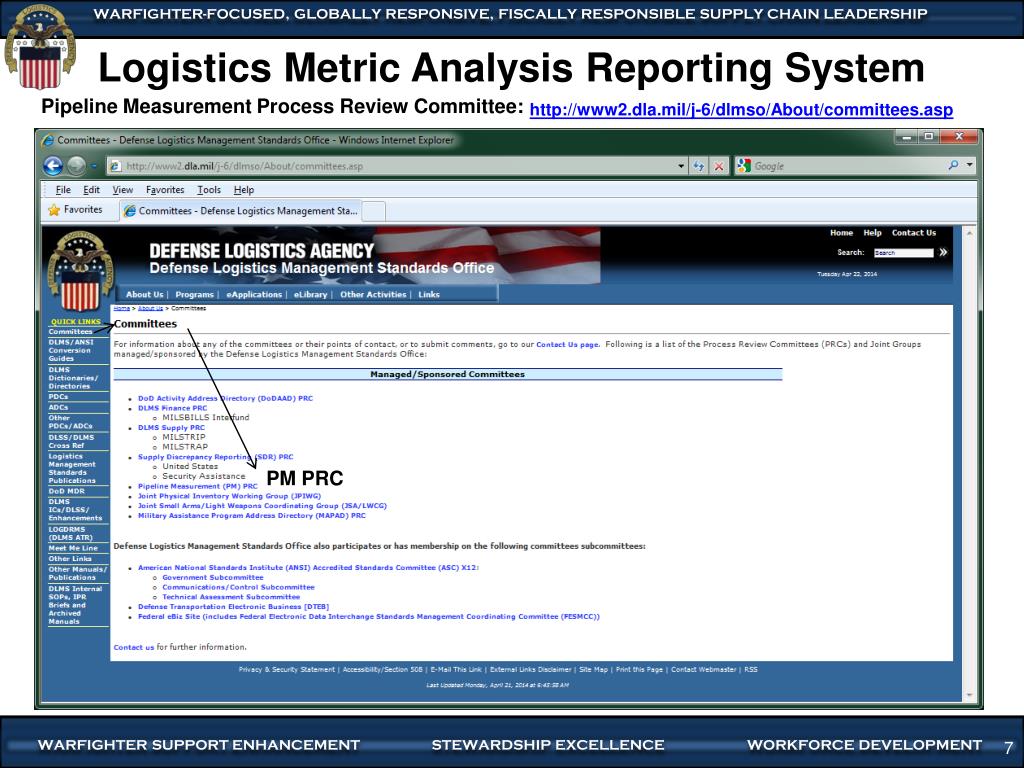1024x768 pixels.
Task: Open the Government Subcommittee link
Action: 213,578
